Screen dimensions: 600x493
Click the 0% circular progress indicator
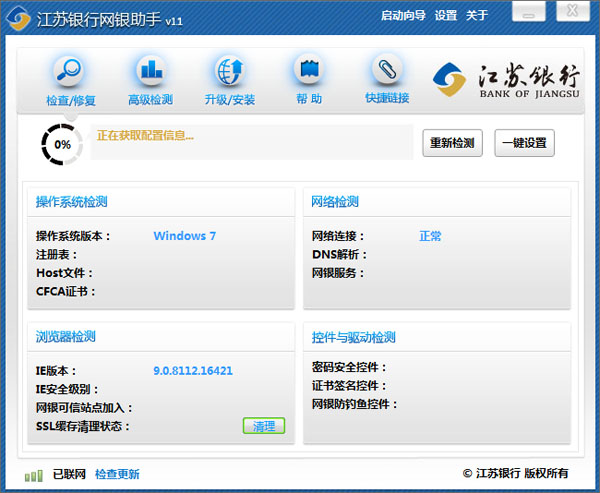tap(62, 144)
